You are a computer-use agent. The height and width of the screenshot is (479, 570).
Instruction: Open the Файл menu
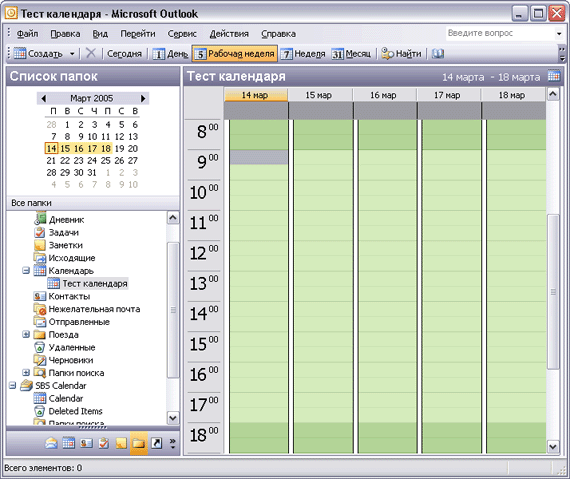27,34
